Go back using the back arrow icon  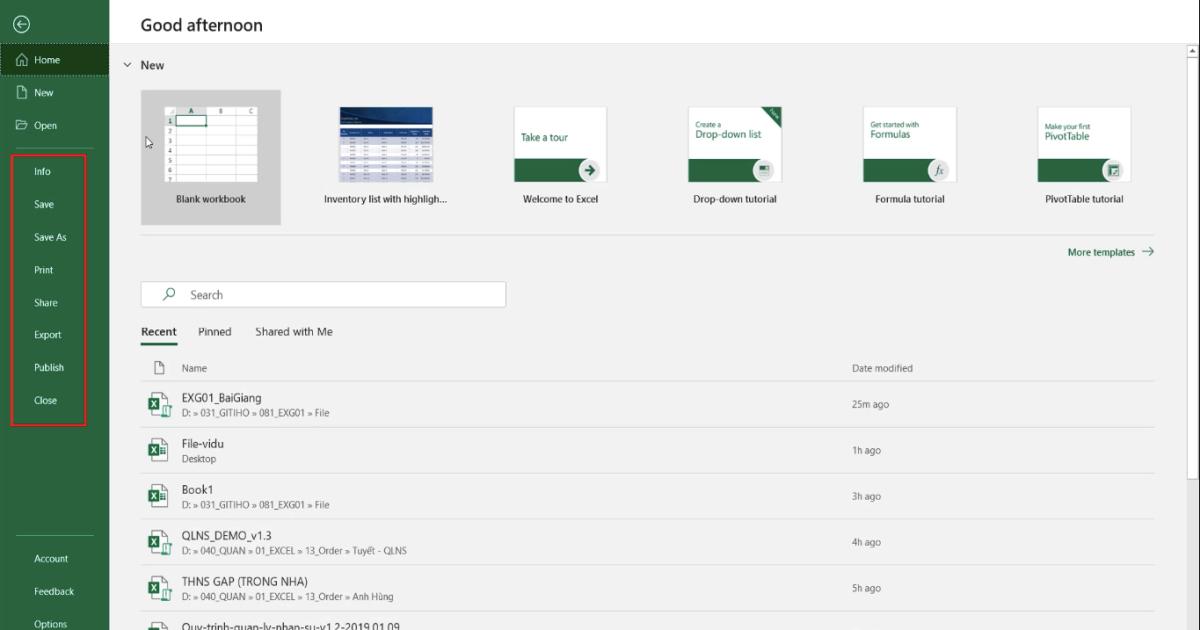click(21, 23)
